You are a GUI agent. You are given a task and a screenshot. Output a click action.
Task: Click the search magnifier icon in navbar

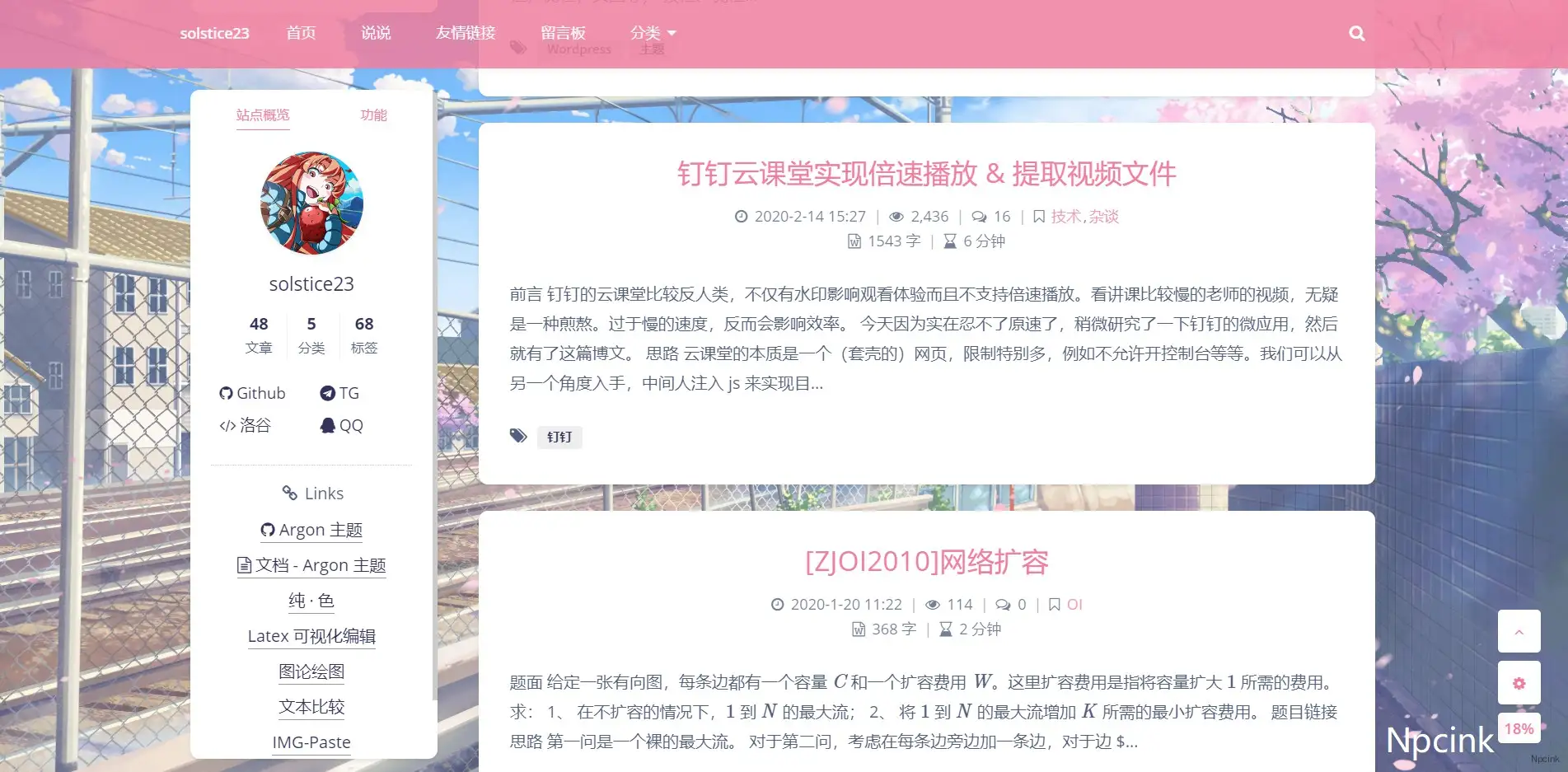1356,34
